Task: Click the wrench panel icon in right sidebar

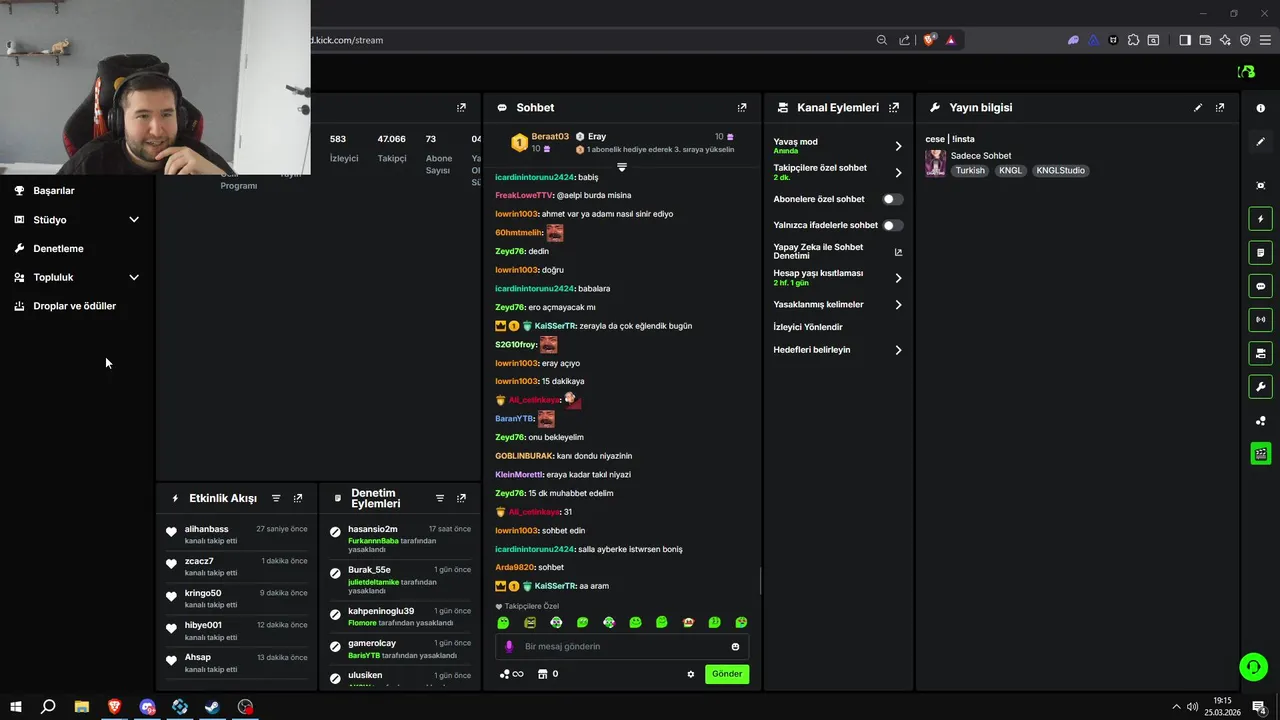Action: pyautogui.click(x=1260, y=387)
